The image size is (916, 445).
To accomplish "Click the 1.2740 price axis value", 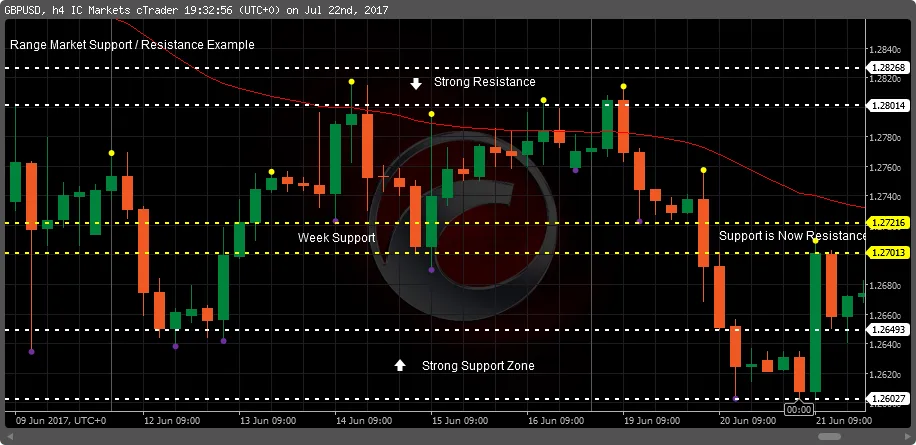I will (x=886, y=197).
